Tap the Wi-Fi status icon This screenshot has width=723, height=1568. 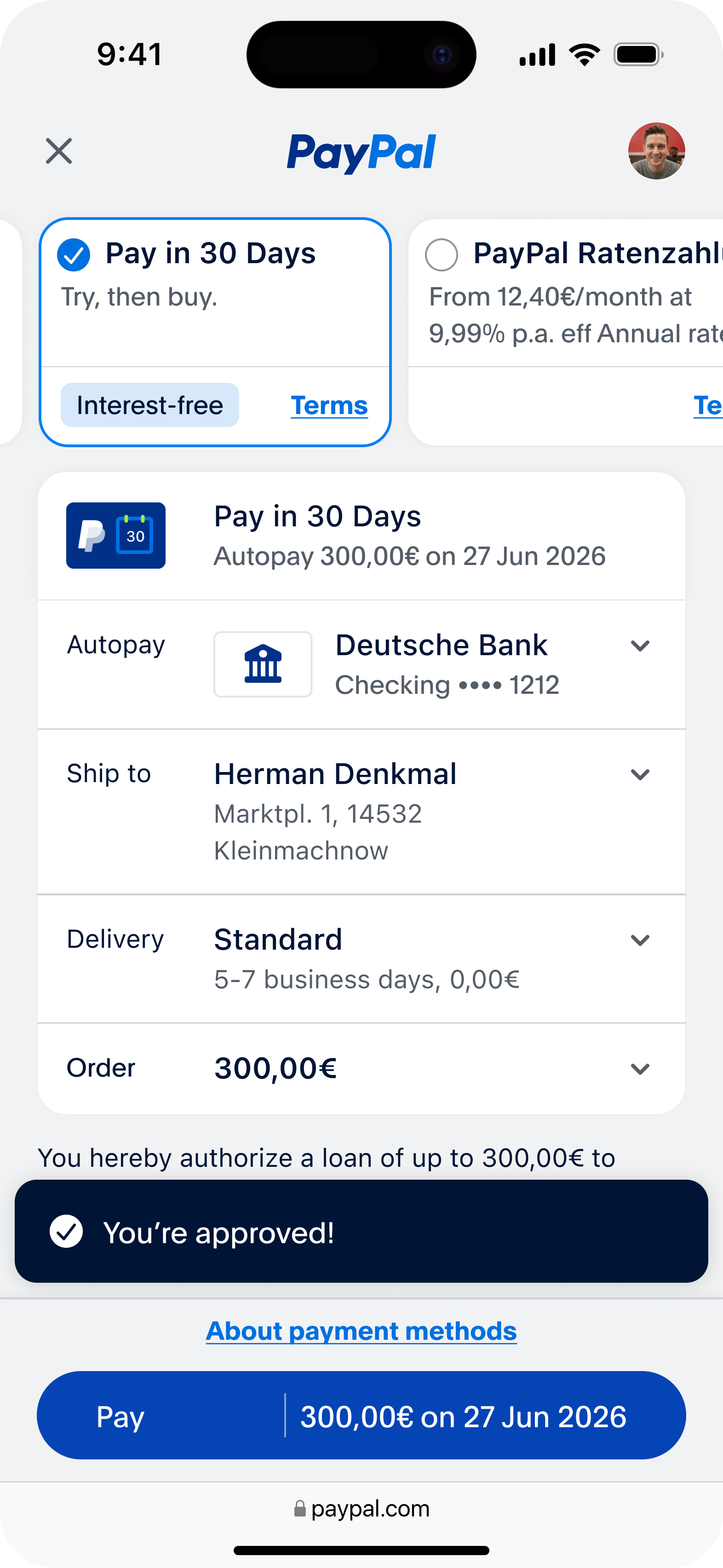coord(584,55)
